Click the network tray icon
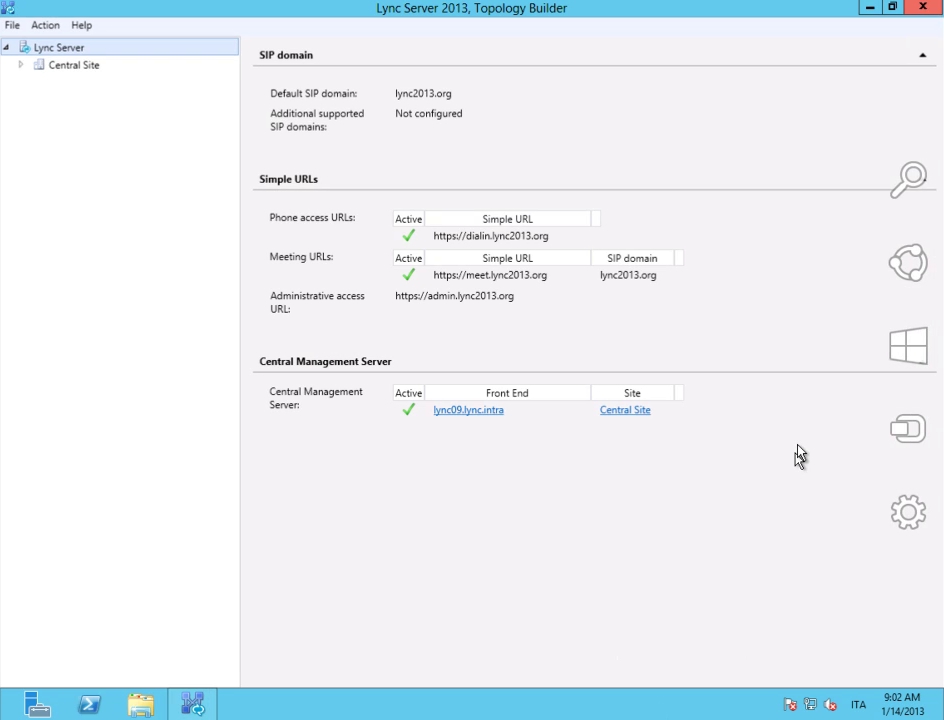Image resolution: width=944 pixels, height=720 pixels. (x=810, y=704)
